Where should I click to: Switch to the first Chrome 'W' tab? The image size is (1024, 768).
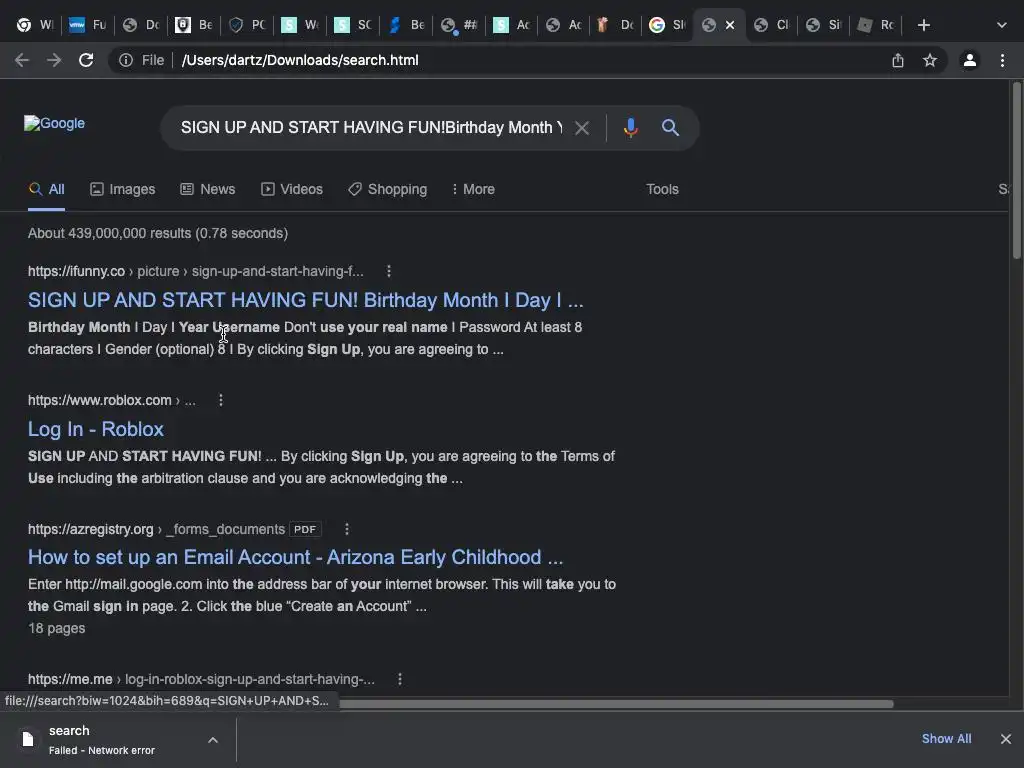[35, 25]
